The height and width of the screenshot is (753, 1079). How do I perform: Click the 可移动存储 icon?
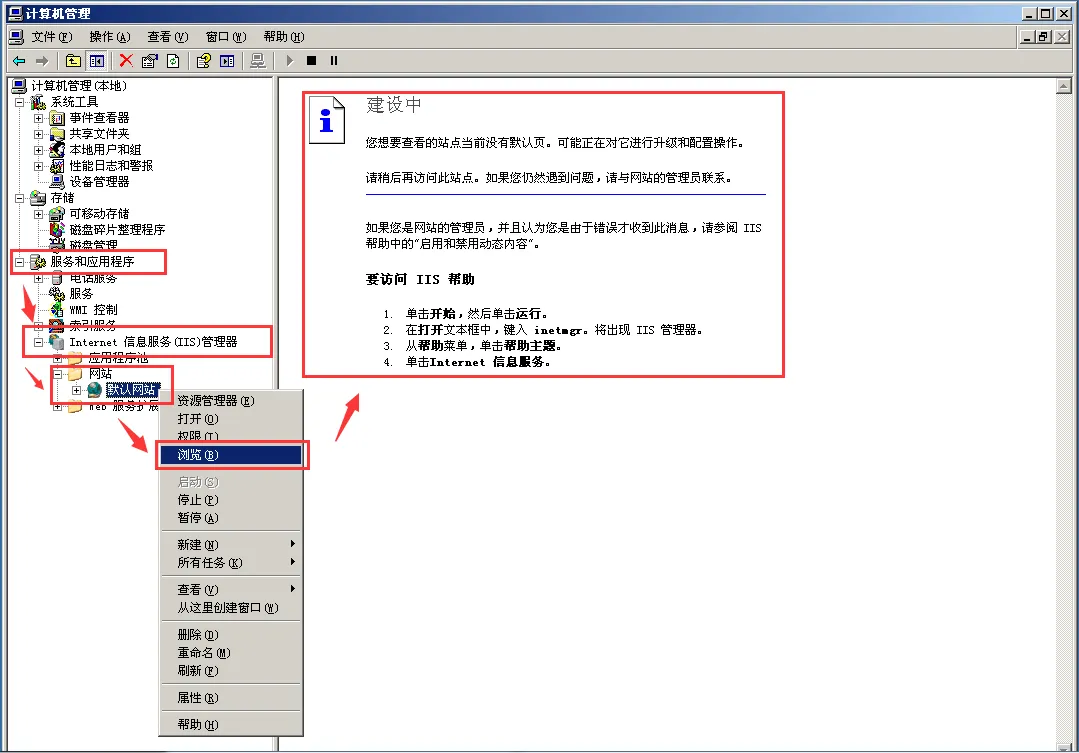tap(57, 214)
